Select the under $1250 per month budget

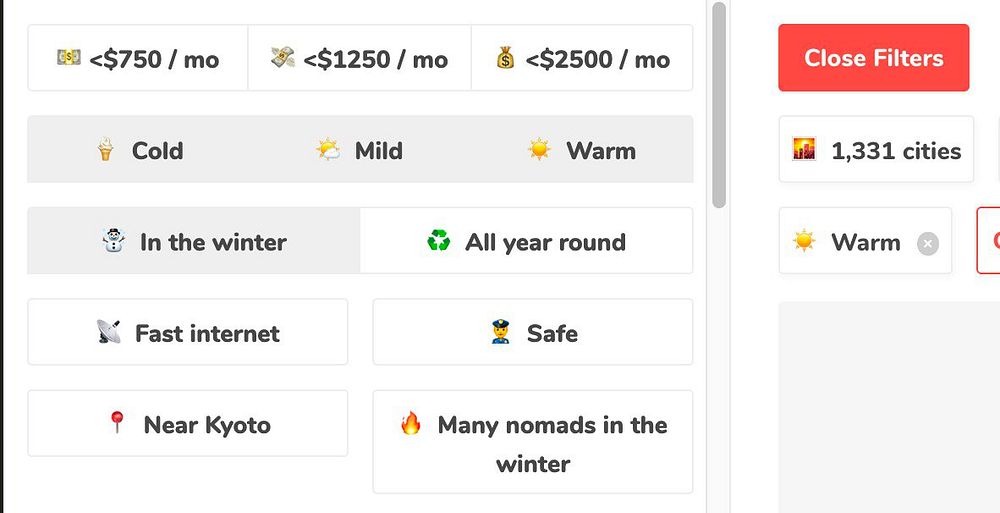[360, 59]
